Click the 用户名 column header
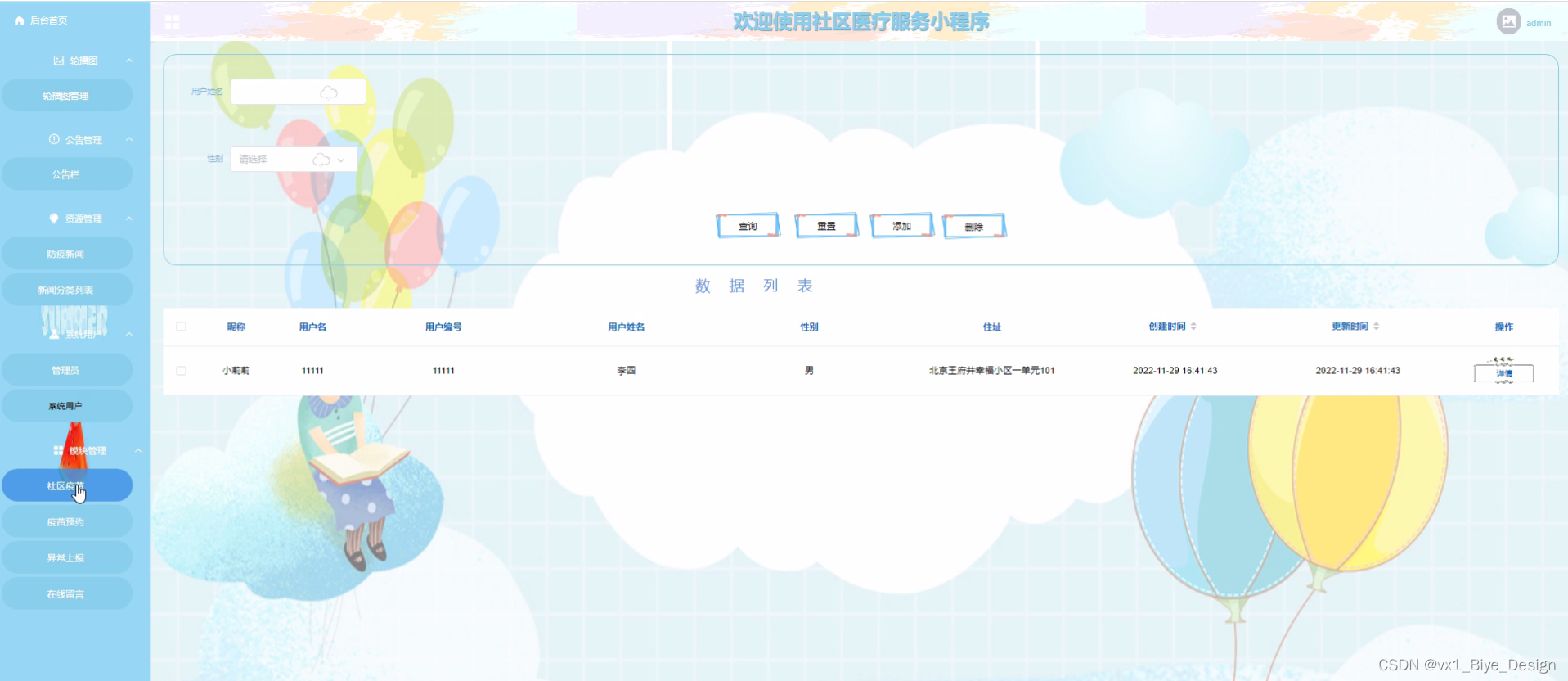The height and width of the screenshot is (681, 1568). [x=312, y=327]
